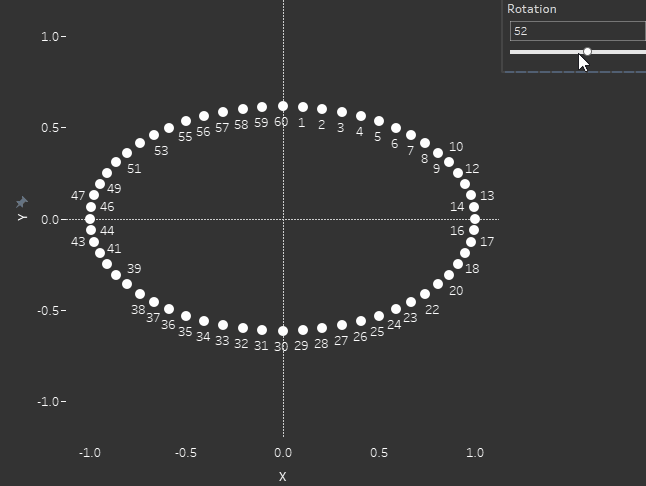Select the data point labeled 1
The width and height of the screenshot is (646, 486).
(x=303, y=107)
